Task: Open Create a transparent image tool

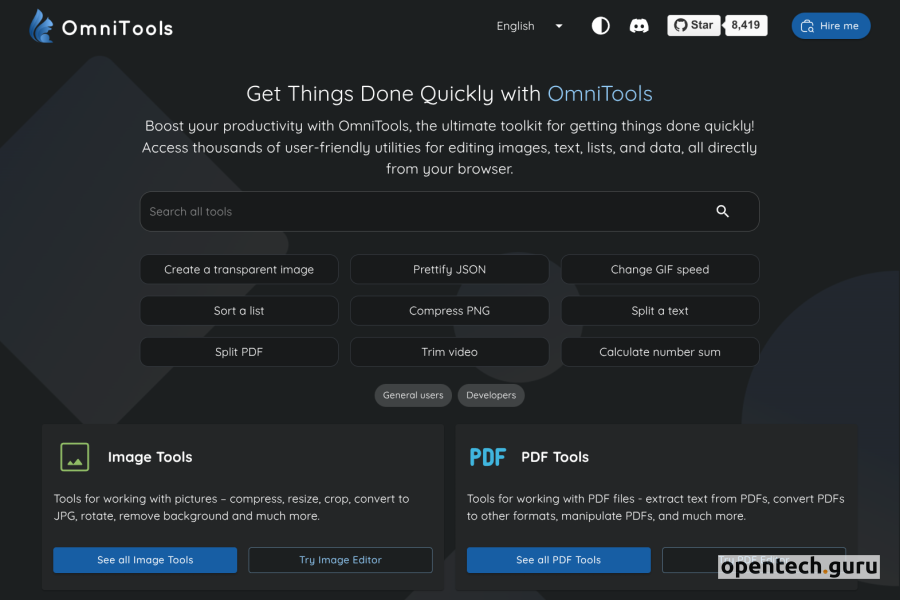Action: click(239, 269)
